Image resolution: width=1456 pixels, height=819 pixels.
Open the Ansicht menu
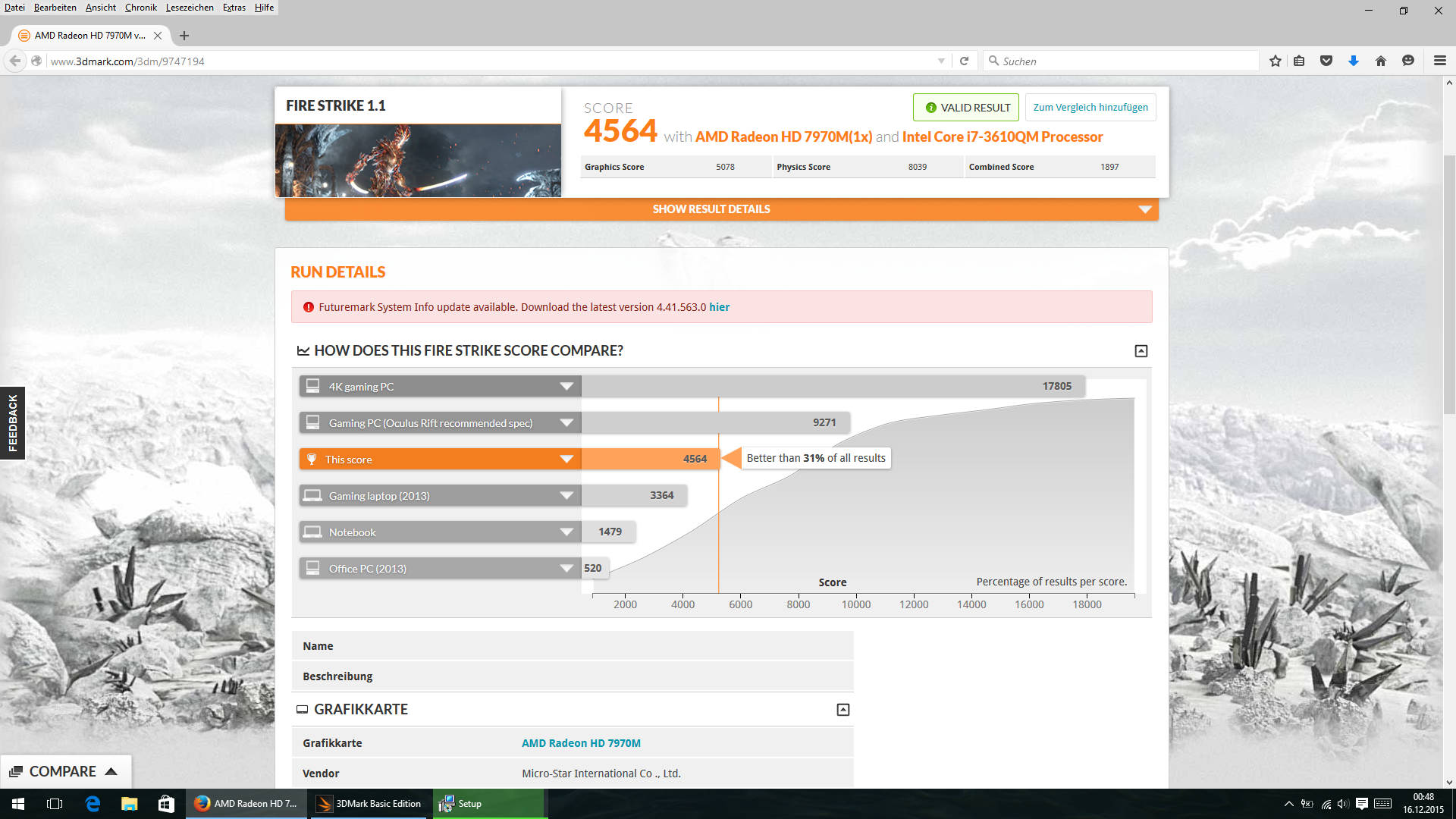point(100,8)
